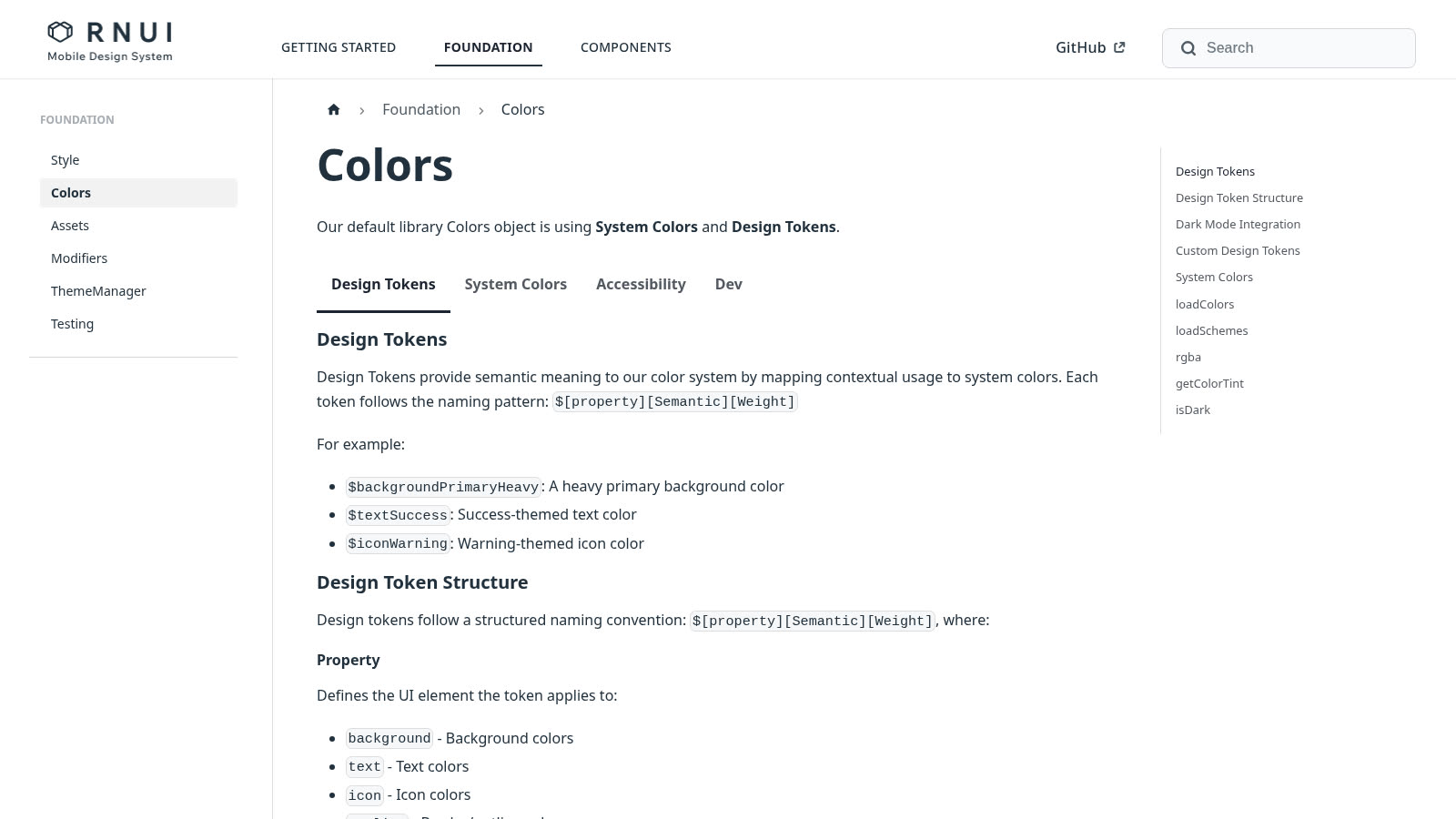Viewport: 1456px width, 819px height.
Task: Click Foundation breadcrumb link
Action: pos(421,109)
